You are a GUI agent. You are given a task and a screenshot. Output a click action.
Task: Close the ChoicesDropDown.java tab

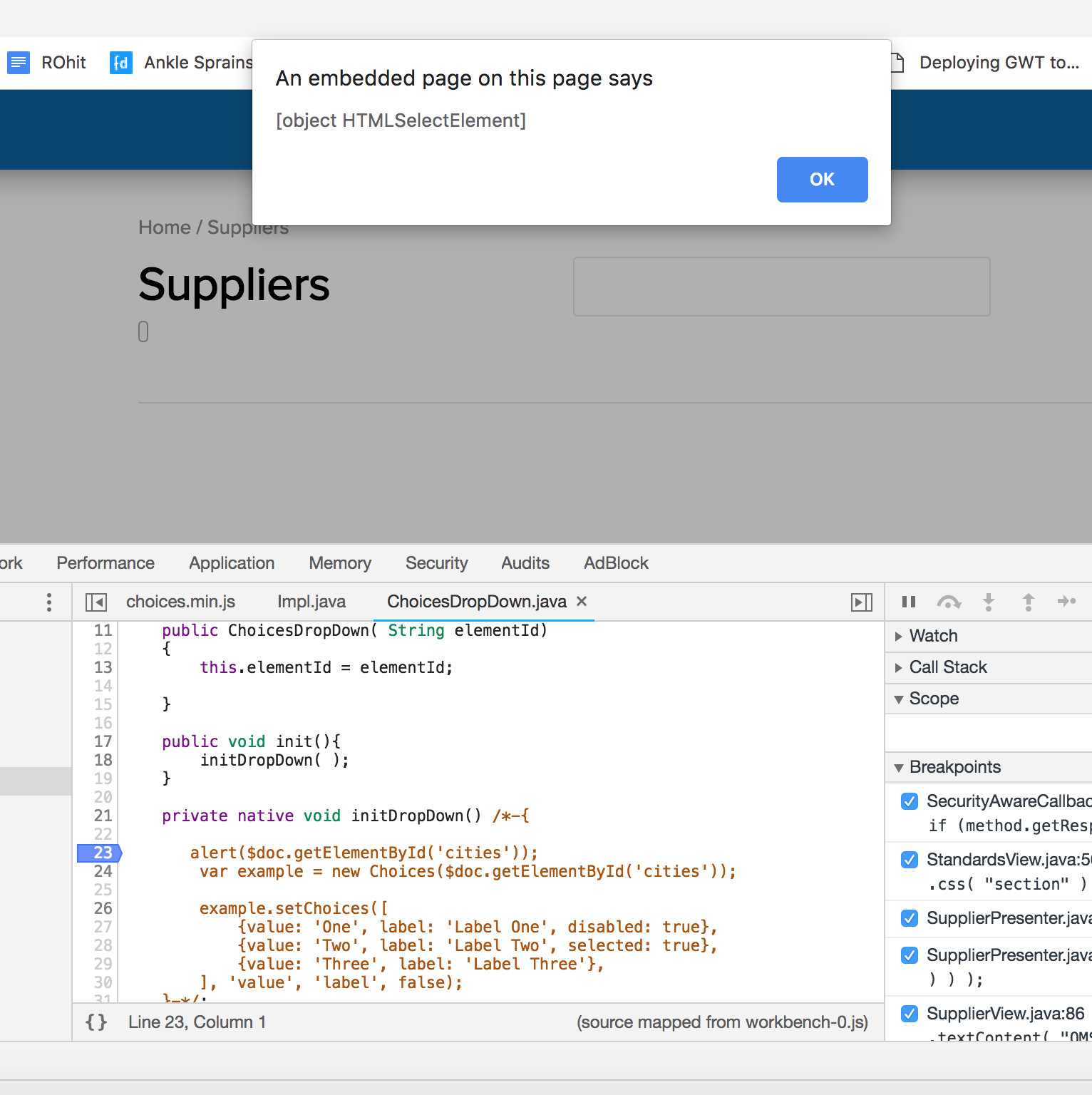coord(581,602)
